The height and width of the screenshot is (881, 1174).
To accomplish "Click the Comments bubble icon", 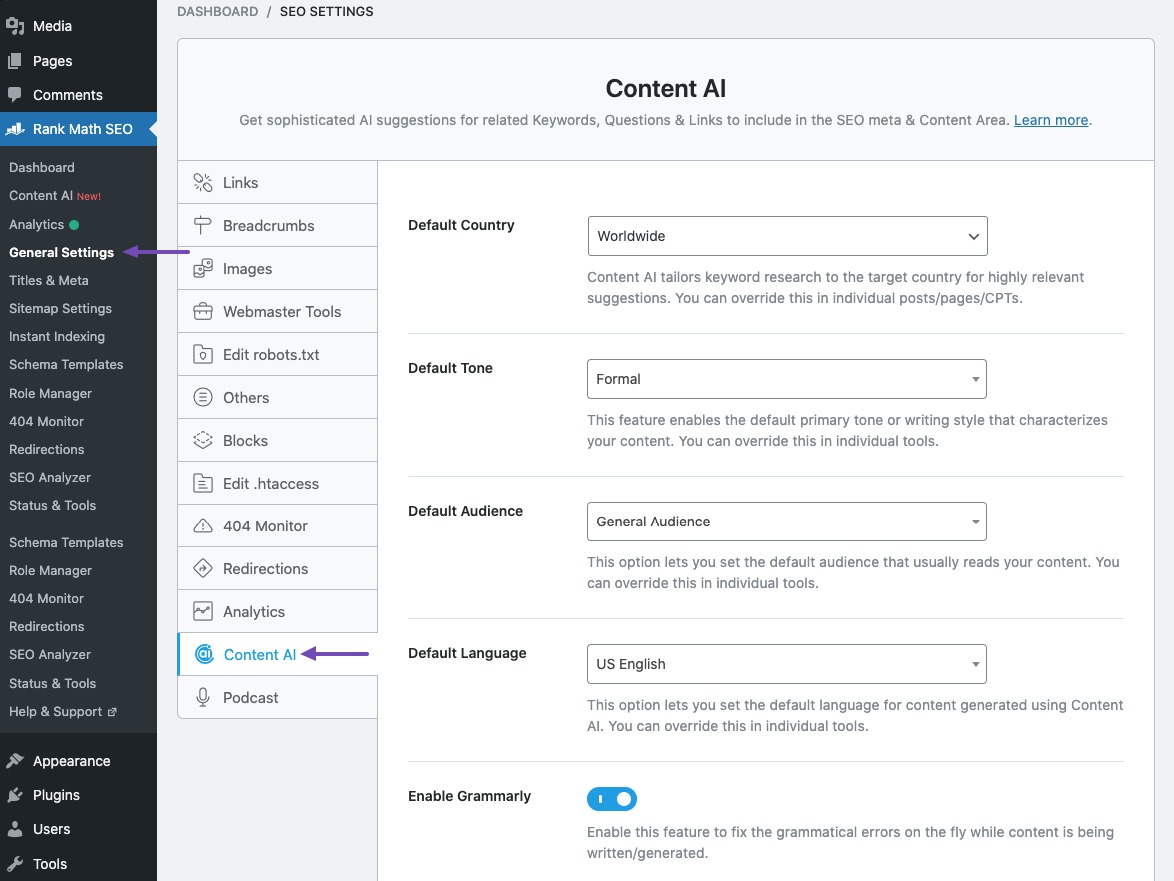I will (14, 94).
